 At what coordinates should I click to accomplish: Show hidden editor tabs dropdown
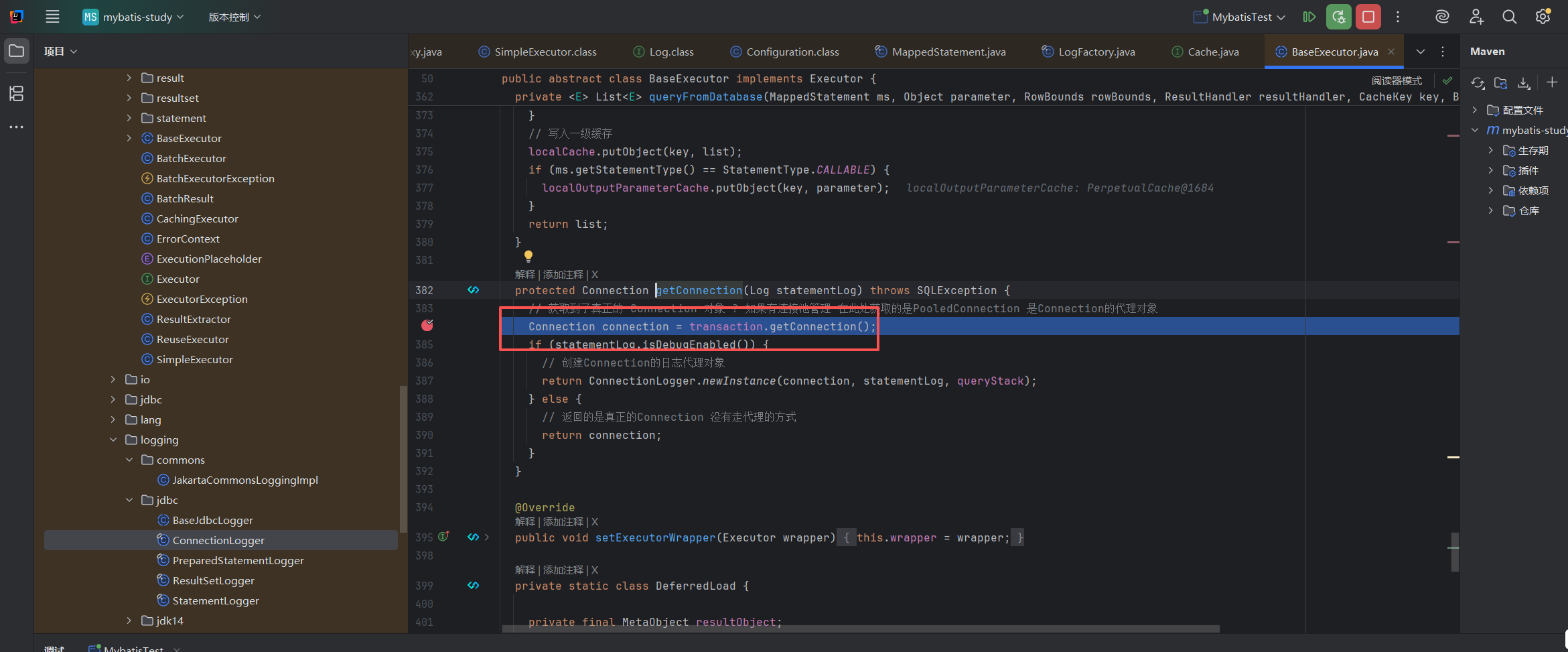tap(1421, 52)
